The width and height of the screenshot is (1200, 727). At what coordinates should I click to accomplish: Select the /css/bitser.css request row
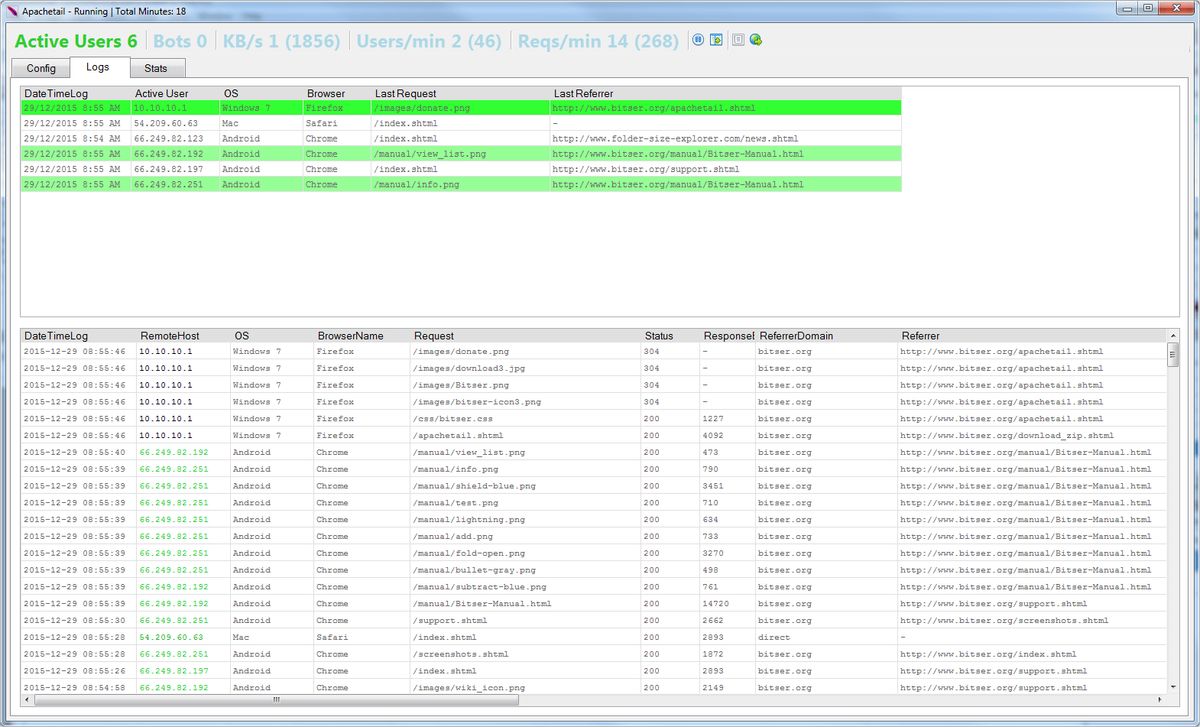point(593,419)
